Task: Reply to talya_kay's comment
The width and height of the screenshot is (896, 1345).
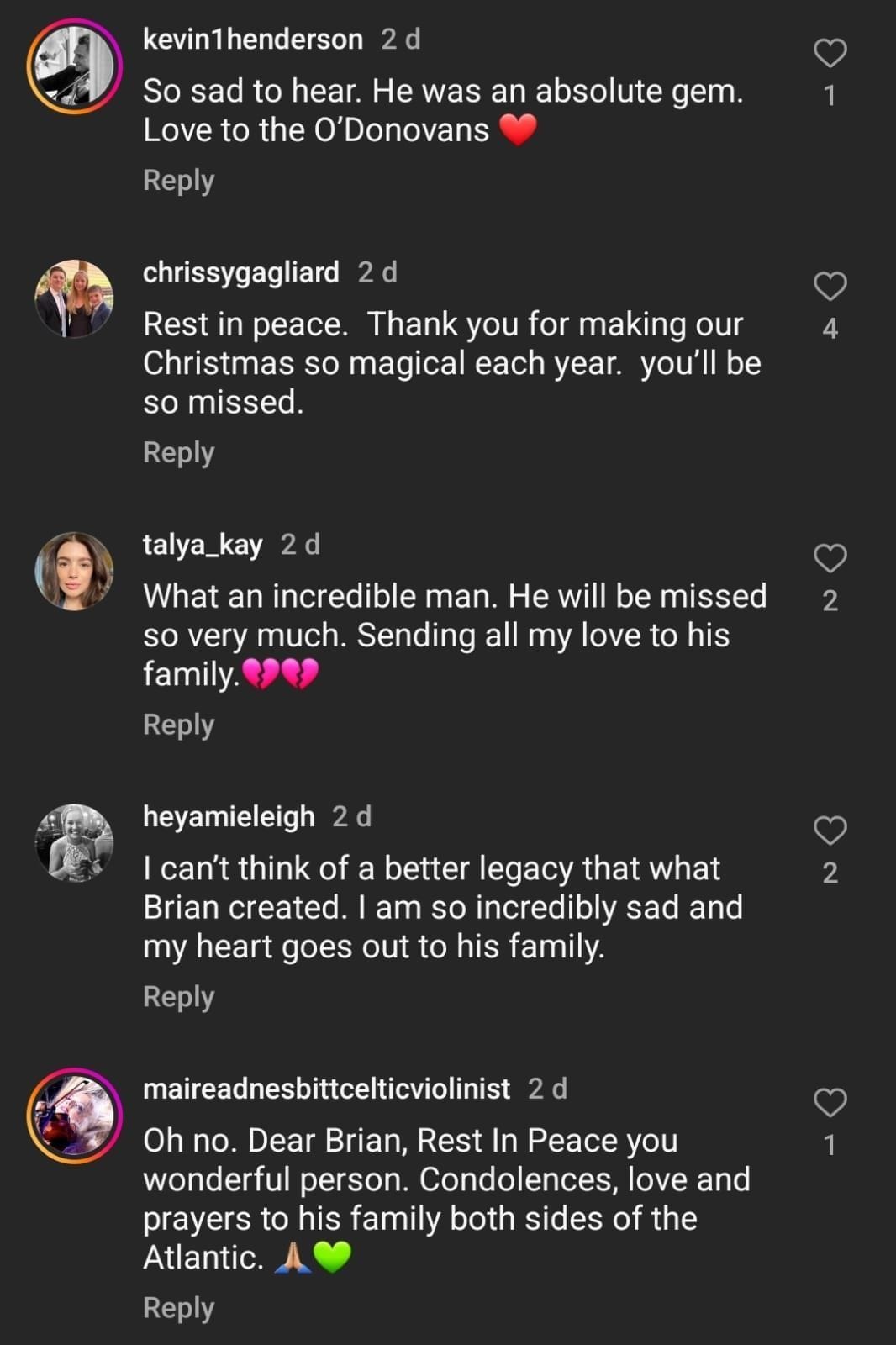Action: [x=178, y=725]
